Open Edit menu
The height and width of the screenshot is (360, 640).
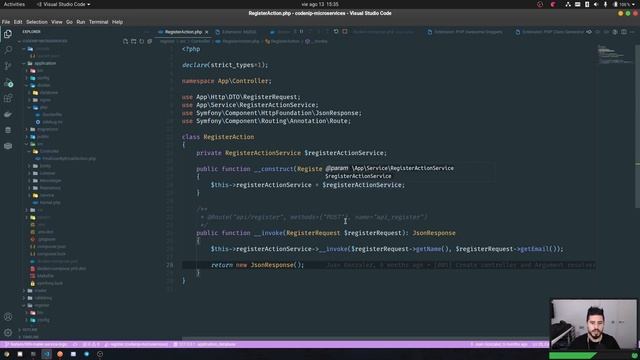point(18,22)
